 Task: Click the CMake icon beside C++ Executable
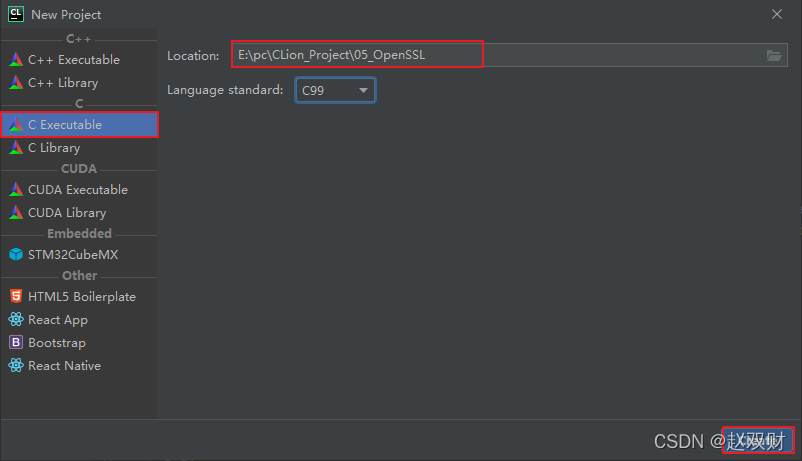[16, 59]
